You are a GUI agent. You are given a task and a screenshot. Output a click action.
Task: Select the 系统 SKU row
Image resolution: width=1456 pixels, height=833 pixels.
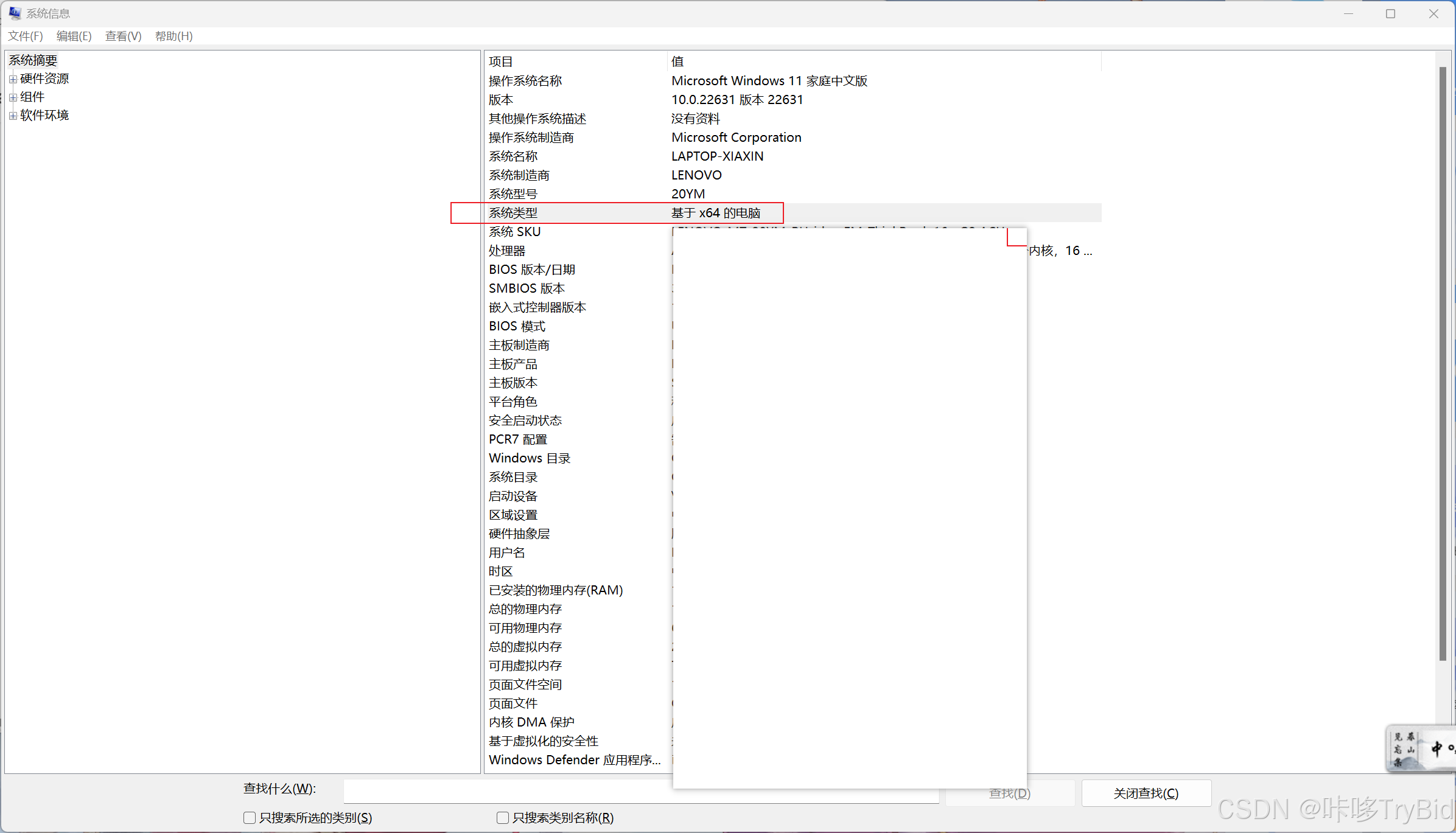[x=578, y=232]
